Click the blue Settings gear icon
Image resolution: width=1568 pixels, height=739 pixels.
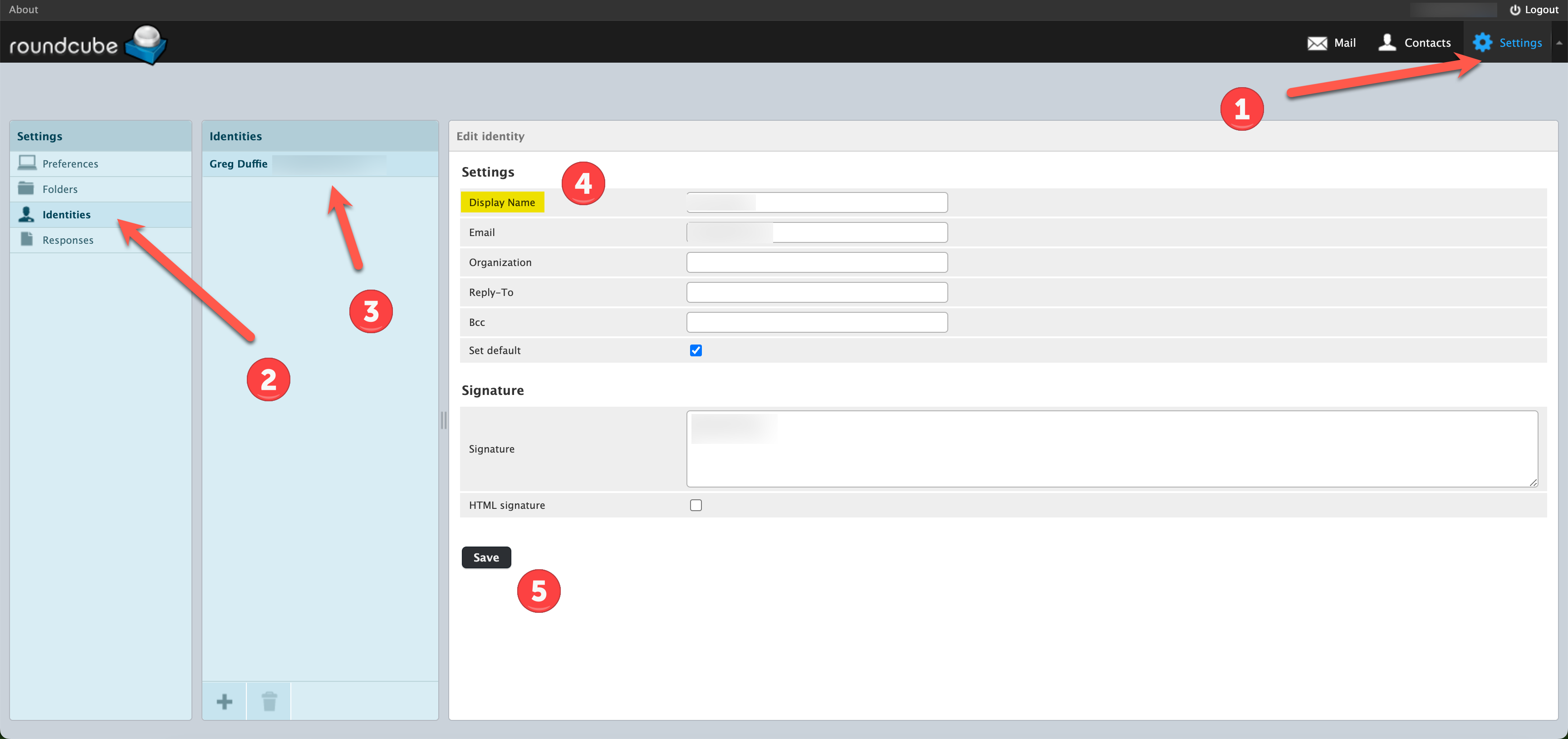point(1482,42)
